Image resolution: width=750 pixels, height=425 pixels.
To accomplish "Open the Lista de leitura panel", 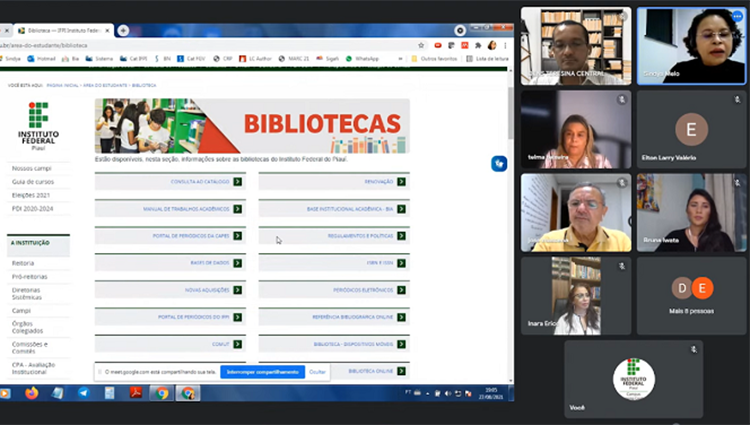I will pyautogui.click(x=487, y=59).
